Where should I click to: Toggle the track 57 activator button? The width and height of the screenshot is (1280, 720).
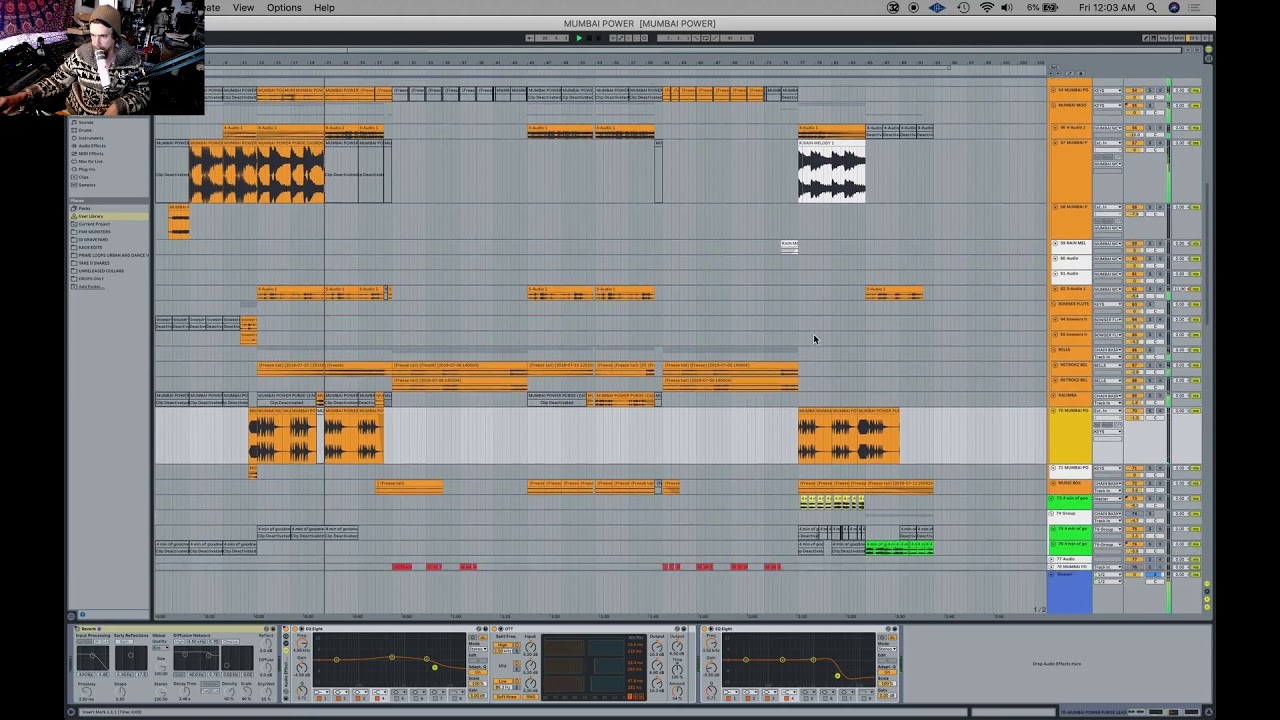(x=1134, y=143)
